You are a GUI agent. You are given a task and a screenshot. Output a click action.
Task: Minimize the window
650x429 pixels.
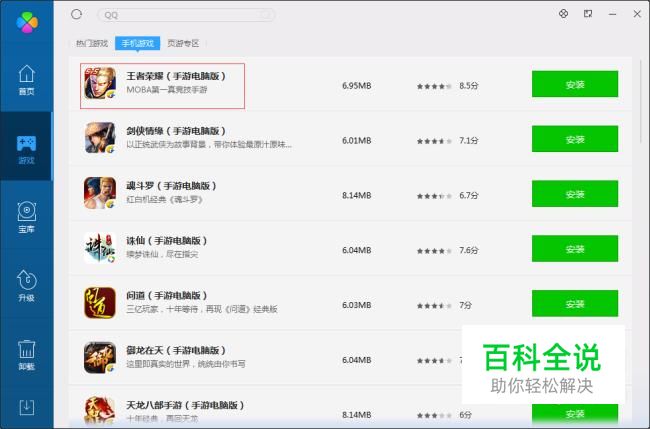pos(612,14)
